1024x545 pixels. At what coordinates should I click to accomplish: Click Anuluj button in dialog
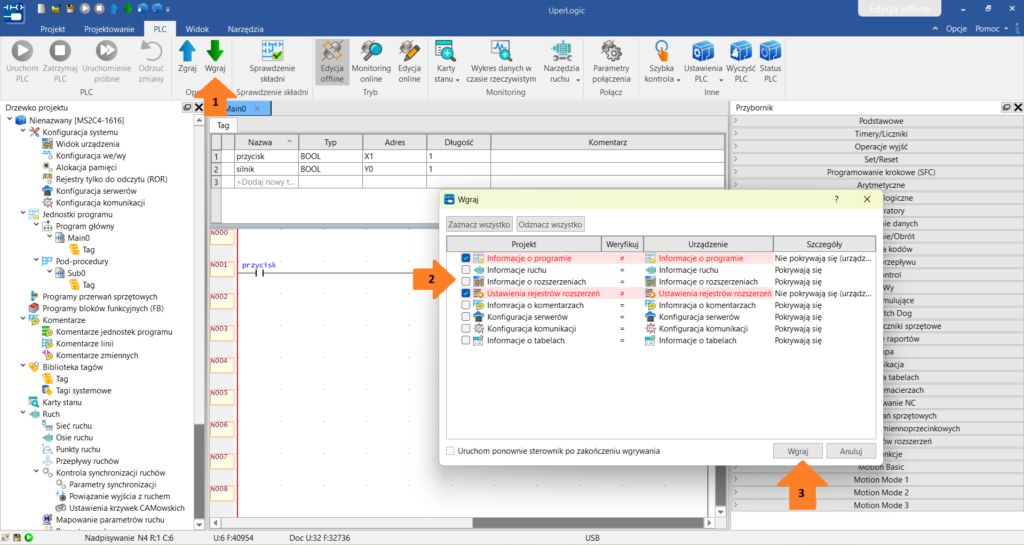click(x=850, y=451)
